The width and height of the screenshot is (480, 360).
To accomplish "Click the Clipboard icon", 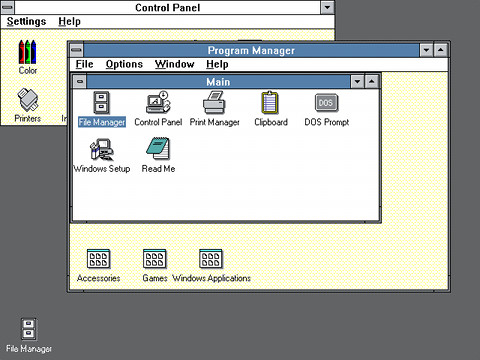I will pyautogui.click(x=270, y=103).
